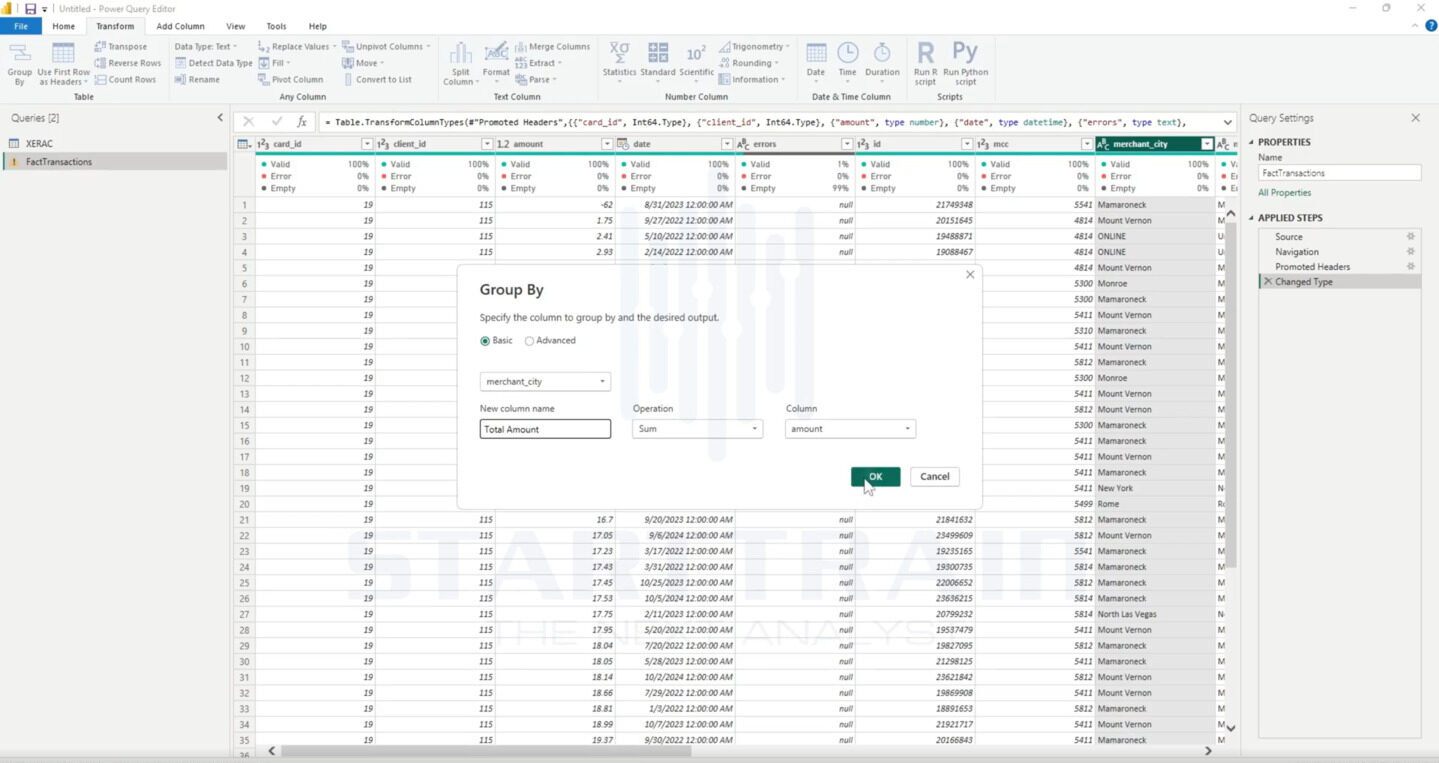Click the Group By ribbon icon

[x=20, y=63]
